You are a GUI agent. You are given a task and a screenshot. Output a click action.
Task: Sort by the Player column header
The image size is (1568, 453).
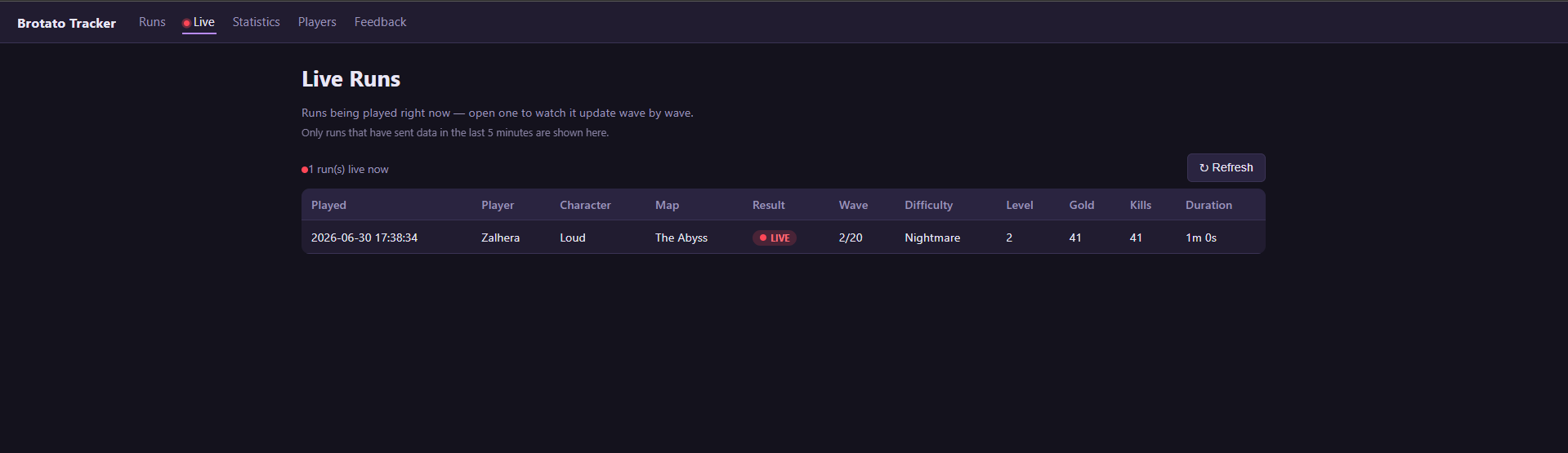coord(498,205)
